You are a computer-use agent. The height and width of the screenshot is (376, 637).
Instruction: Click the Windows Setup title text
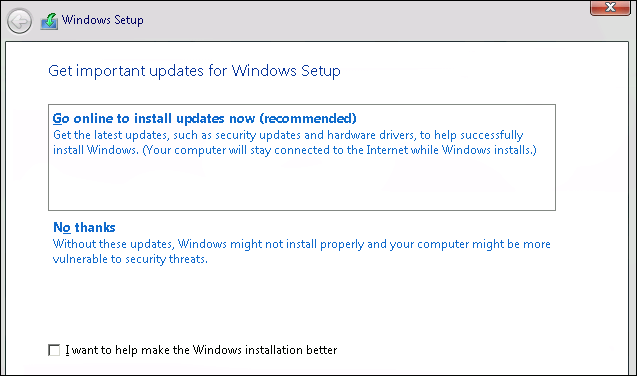(102, 20)
